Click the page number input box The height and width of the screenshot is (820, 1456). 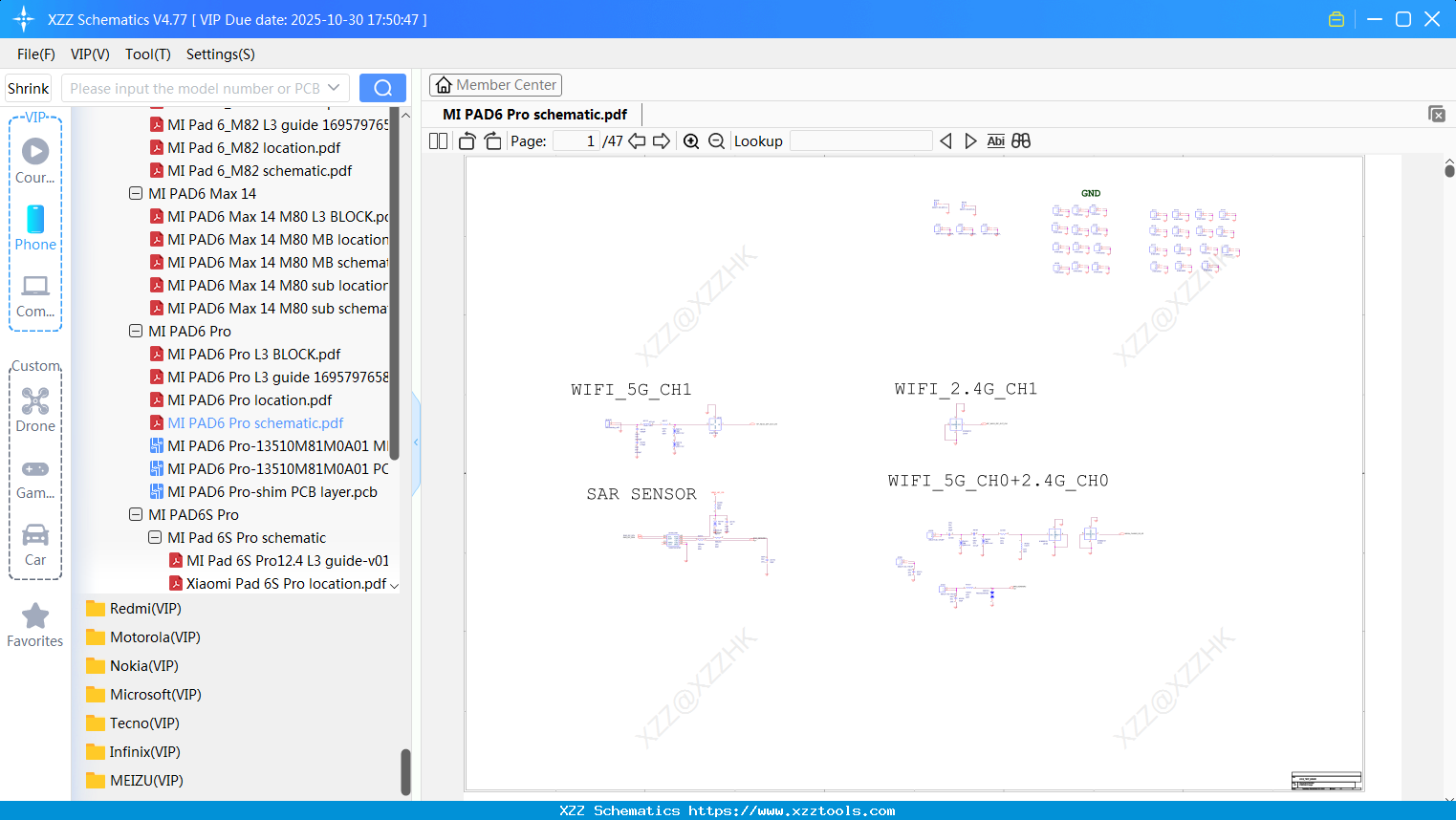(576, 141)
